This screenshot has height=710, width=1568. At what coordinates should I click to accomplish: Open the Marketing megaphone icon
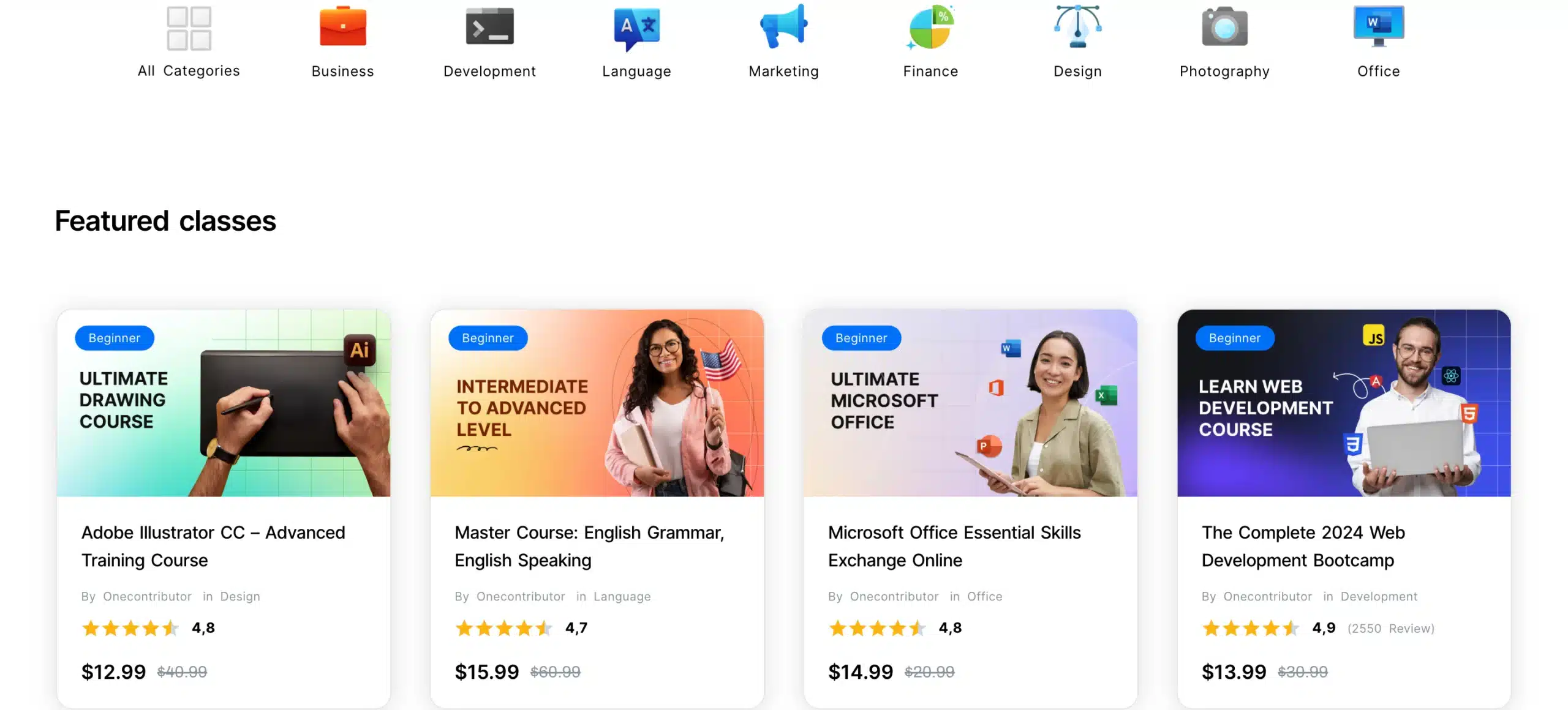[x=783, y=26]
